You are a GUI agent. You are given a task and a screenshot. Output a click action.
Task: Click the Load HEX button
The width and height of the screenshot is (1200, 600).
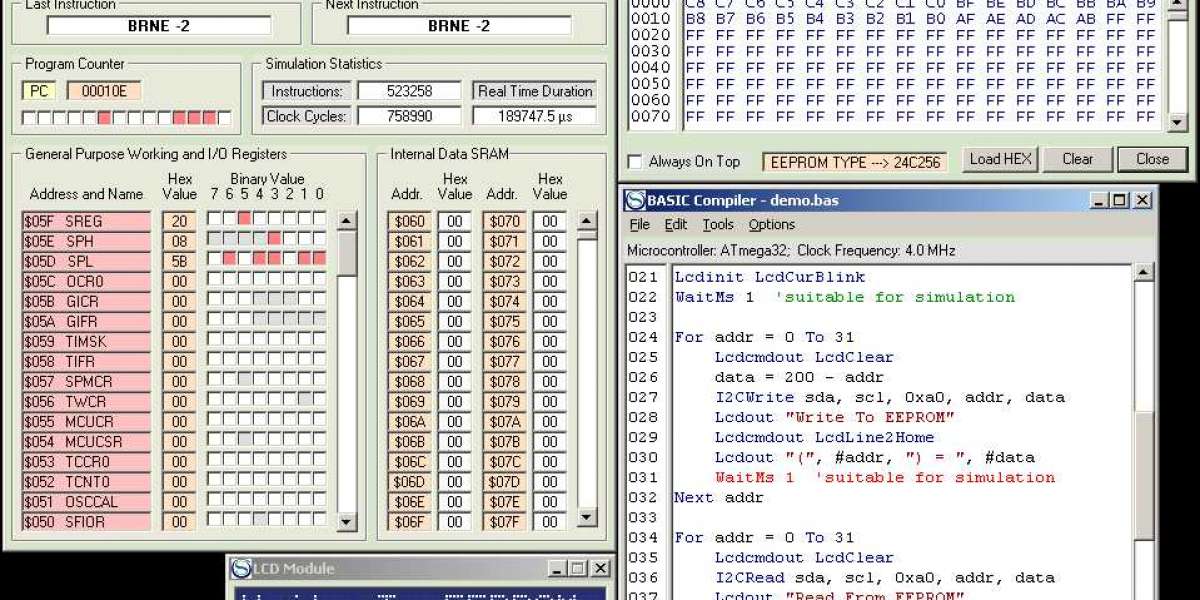tap(1000, 159)
